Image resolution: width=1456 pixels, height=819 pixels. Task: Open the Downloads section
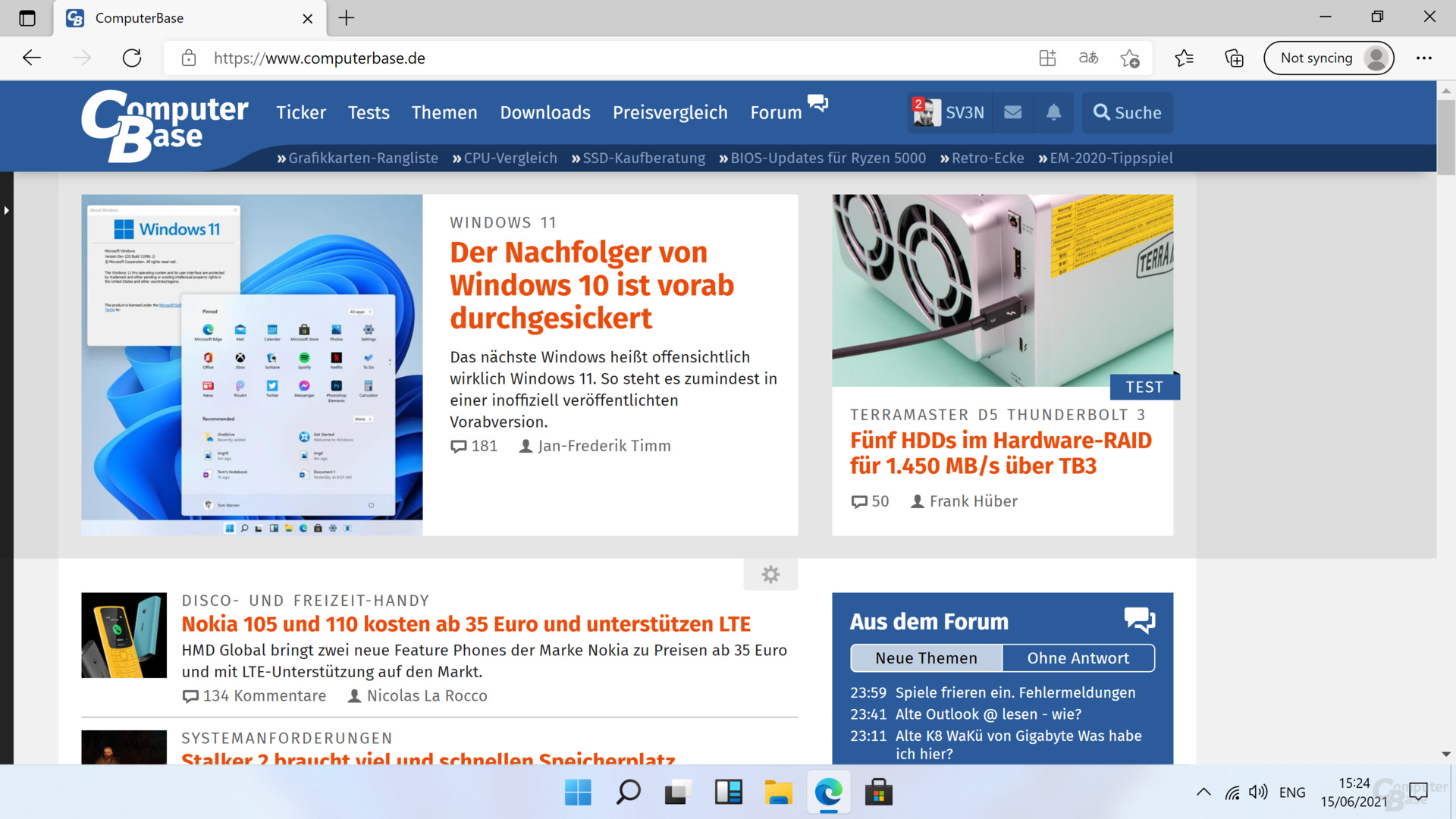545,112
